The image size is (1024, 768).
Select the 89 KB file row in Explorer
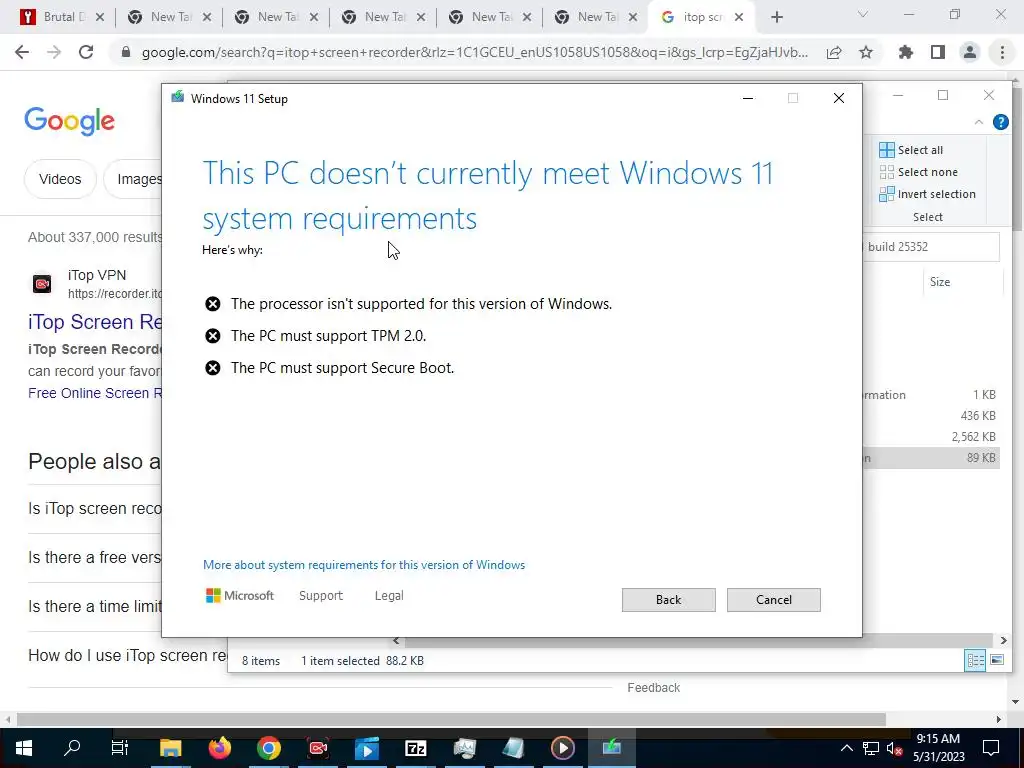(x=931, y=458)
